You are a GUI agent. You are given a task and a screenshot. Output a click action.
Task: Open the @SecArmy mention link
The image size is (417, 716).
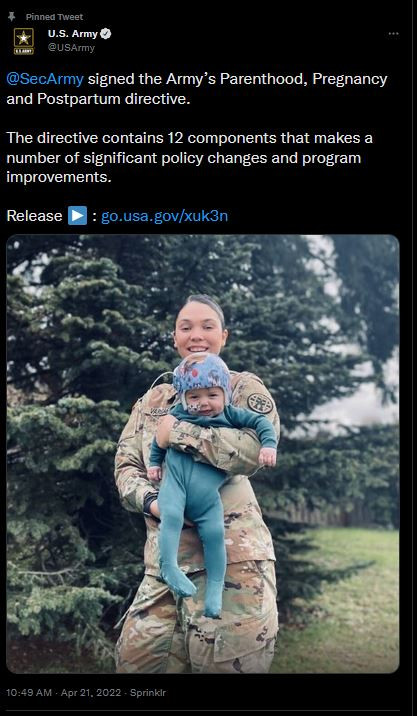click(x=45, y=79)
